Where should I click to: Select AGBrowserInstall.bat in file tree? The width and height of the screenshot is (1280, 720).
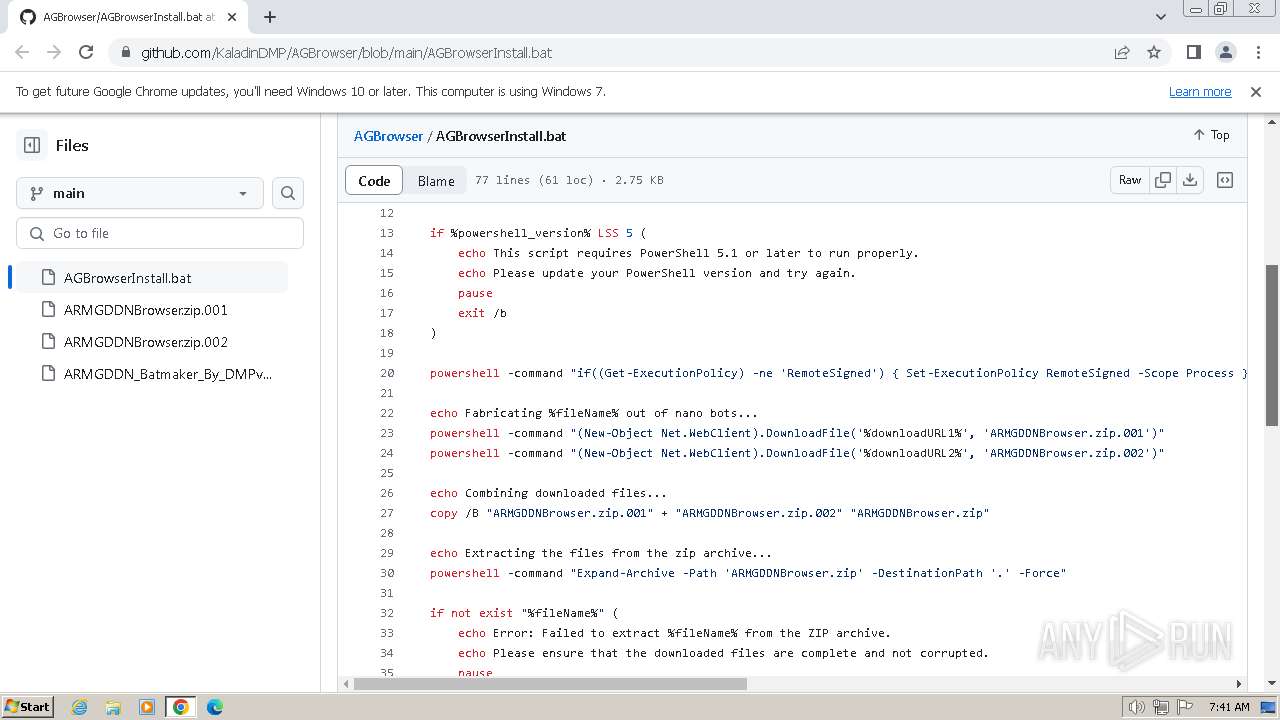click(151, 278)
